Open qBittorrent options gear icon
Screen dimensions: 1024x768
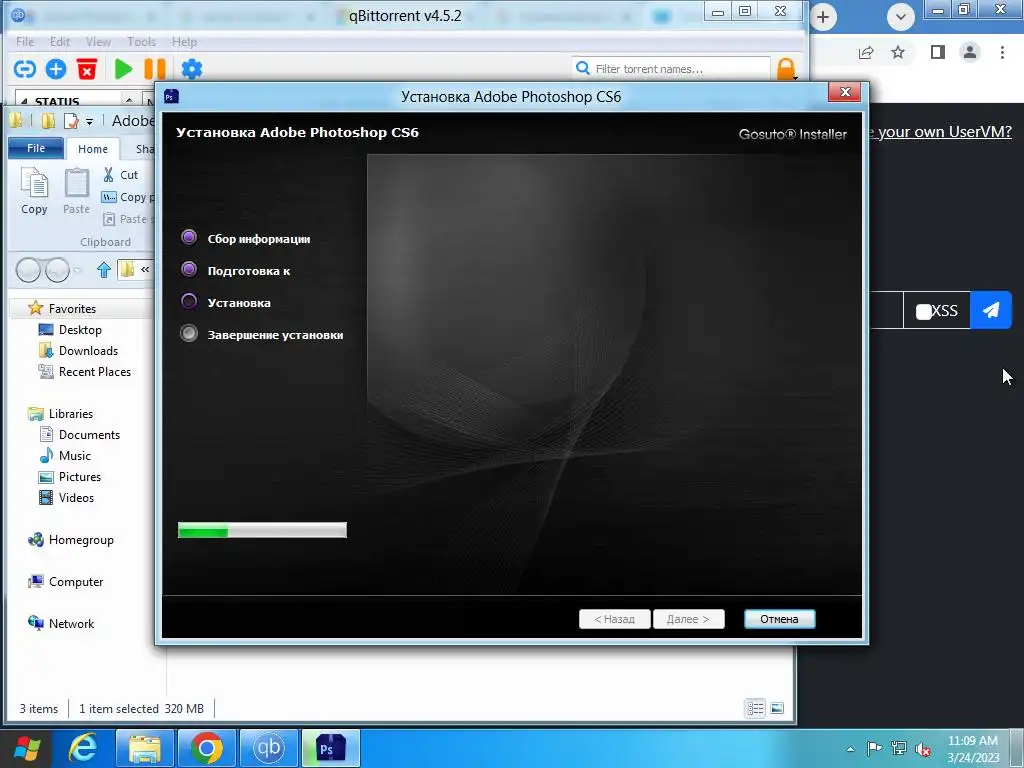(x=191, y=69)
